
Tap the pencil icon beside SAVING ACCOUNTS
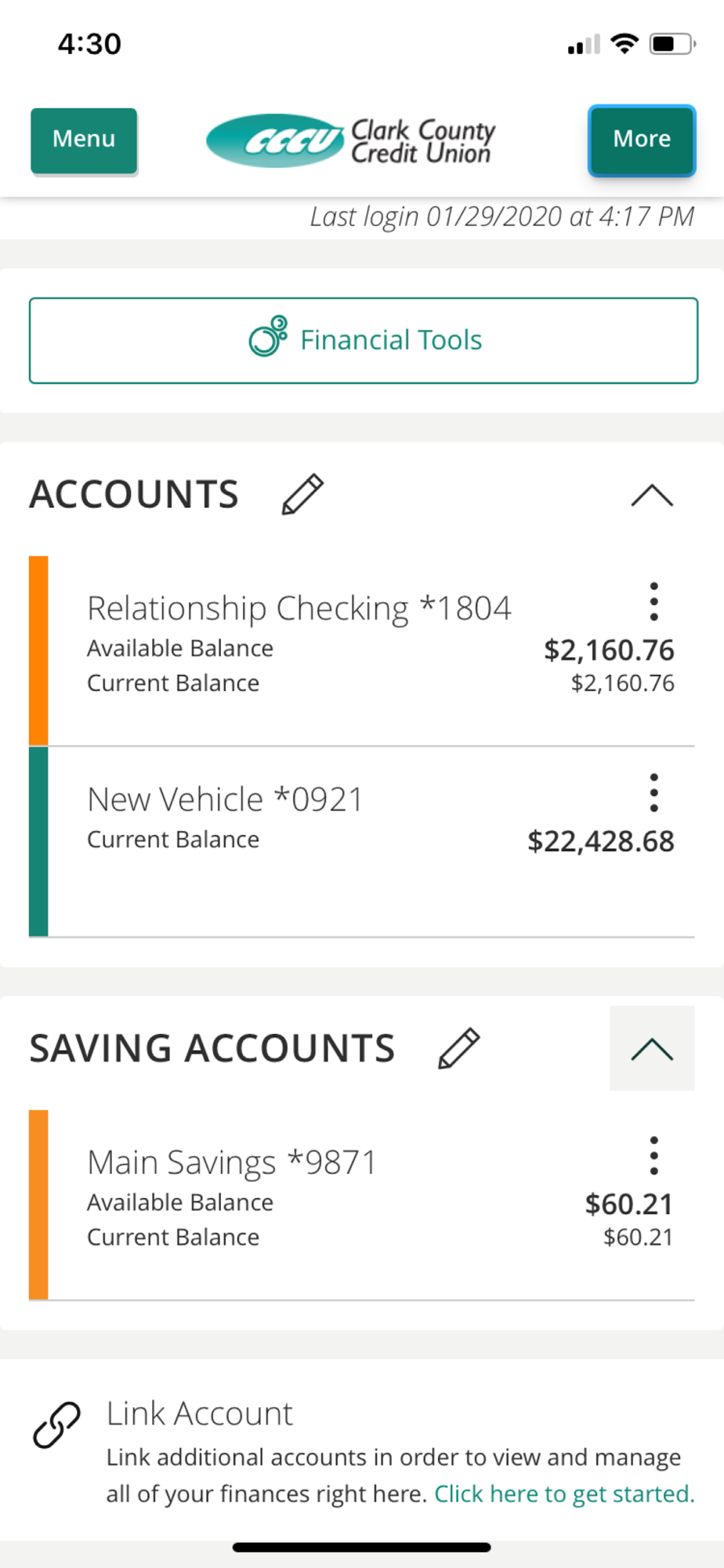click(x=458, y=1048)
